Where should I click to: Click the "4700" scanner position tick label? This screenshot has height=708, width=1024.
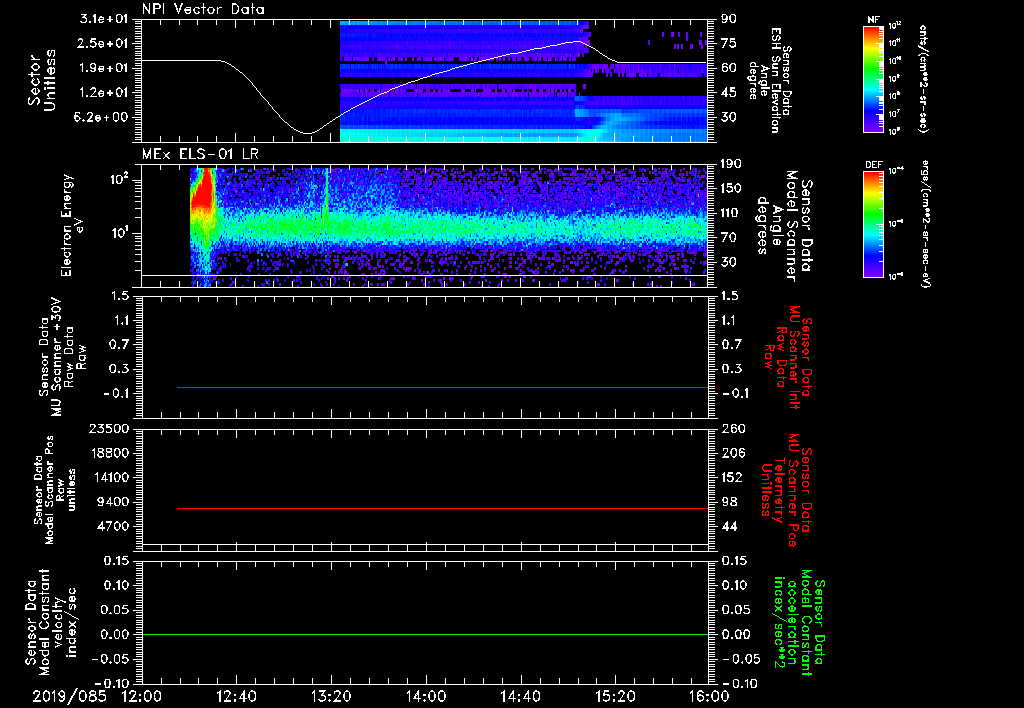pyautogui.click(x=114, y=526)
